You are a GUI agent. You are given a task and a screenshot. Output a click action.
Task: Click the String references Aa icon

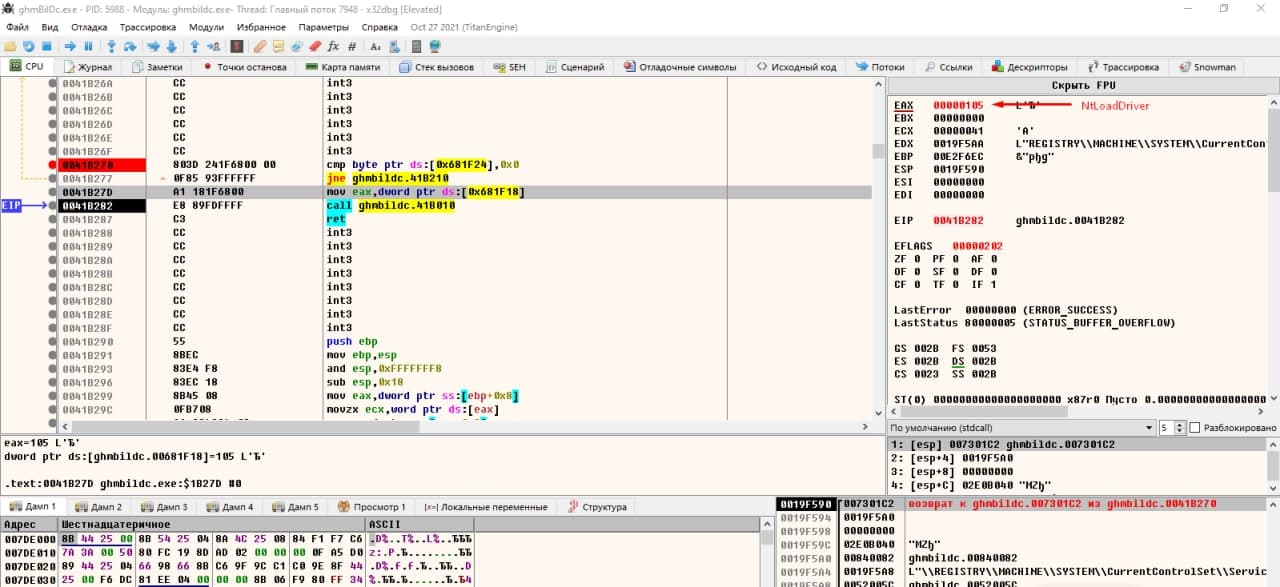click(x=375, y=46)
